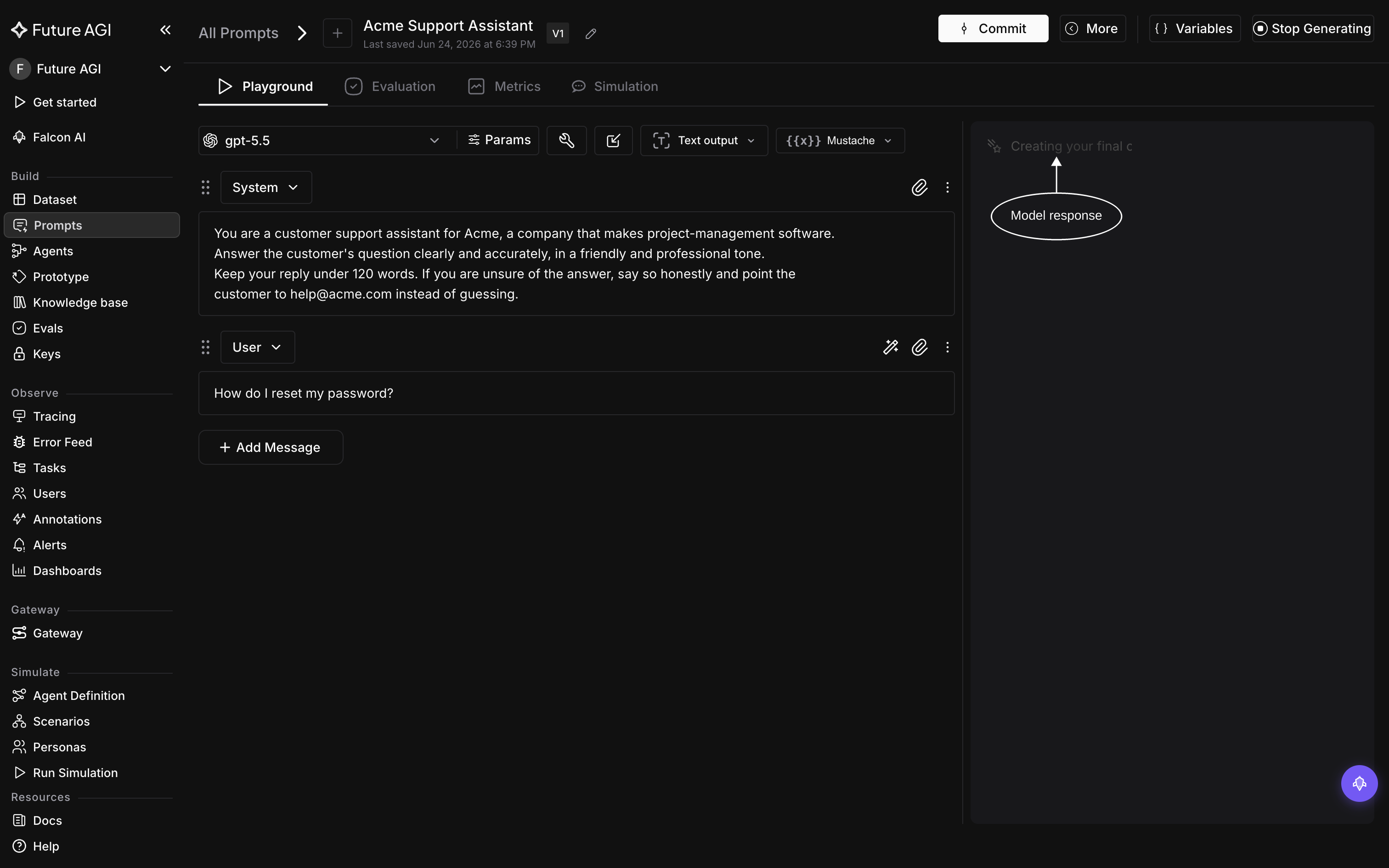Screen dimensions: 1389x868
Task: Open Agents in sidebar
Action: click(92, 251)
